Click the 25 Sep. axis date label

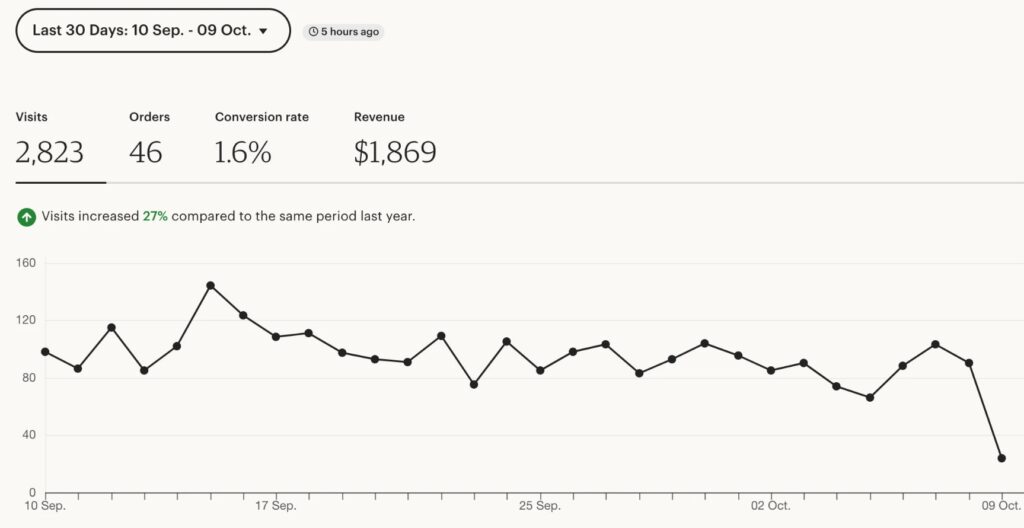tap(540, 506)
